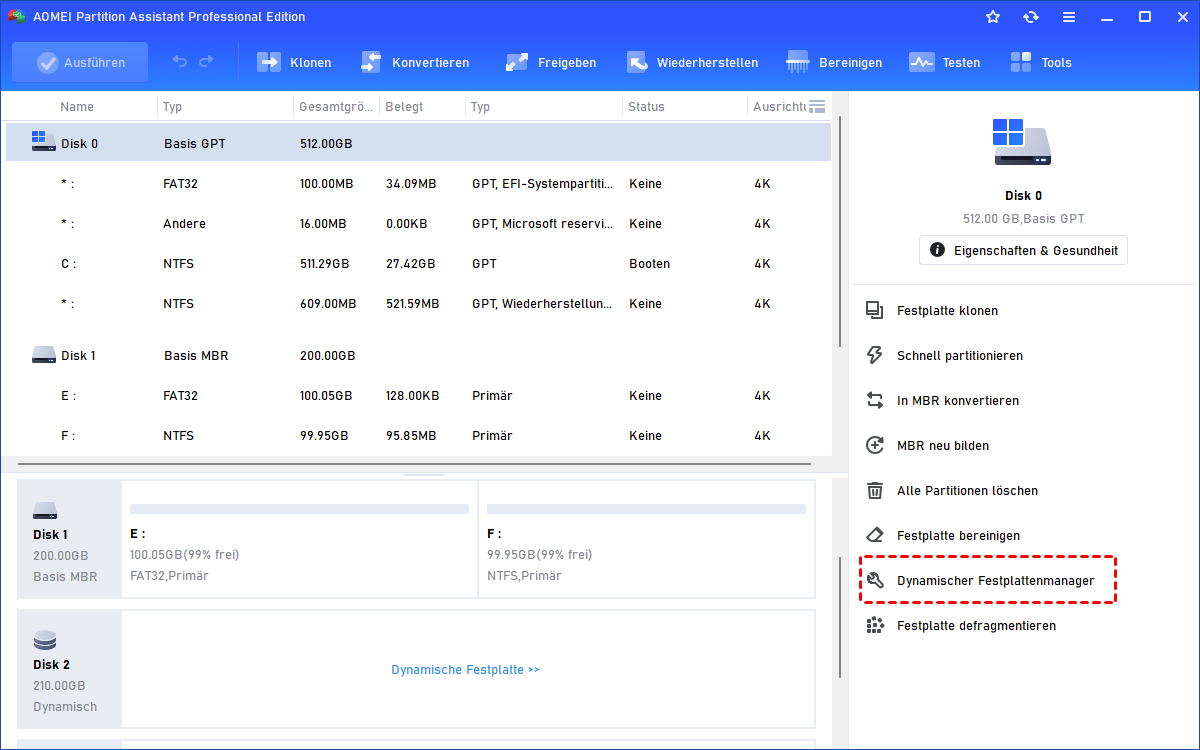The image size is (1200, 750).
Task: Choose In MBR konvertieren option text
Action: pyautogui.click(x=958, y=401)
